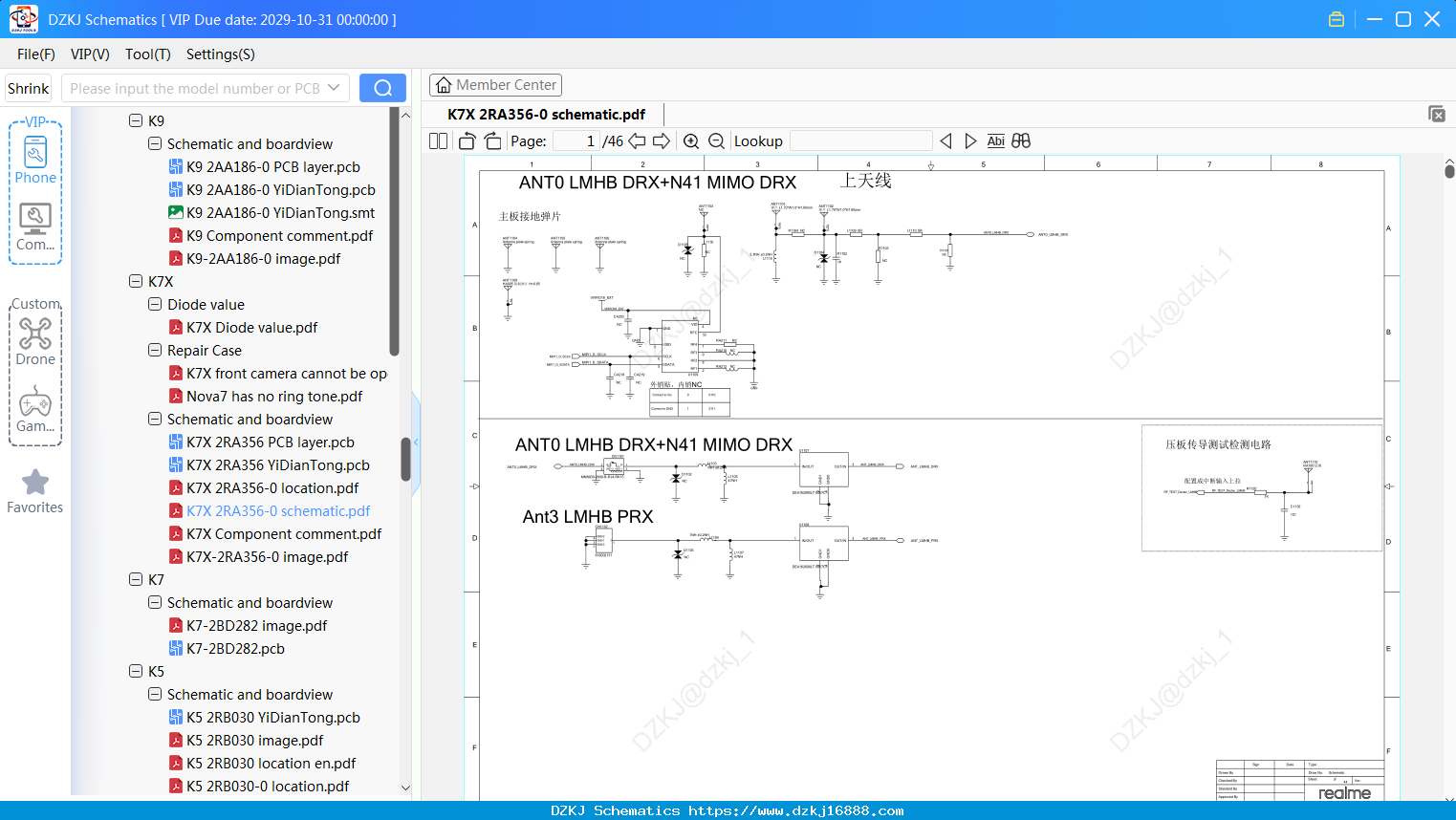Click the file tree vertical scrollbar thumb
Screen dimensions: 1456x820
tap(405, 459)
